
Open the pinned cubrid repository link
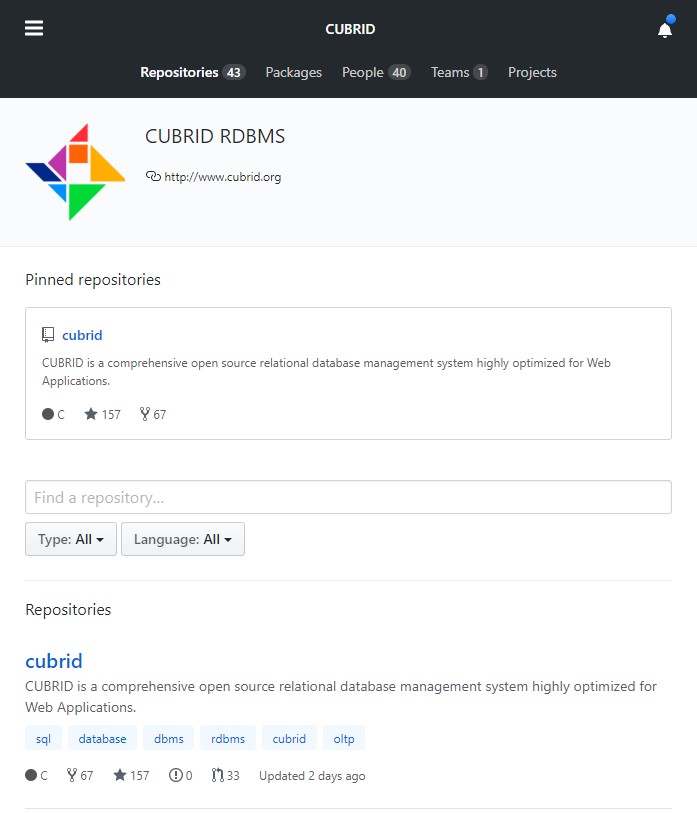(x=82, y=335)
